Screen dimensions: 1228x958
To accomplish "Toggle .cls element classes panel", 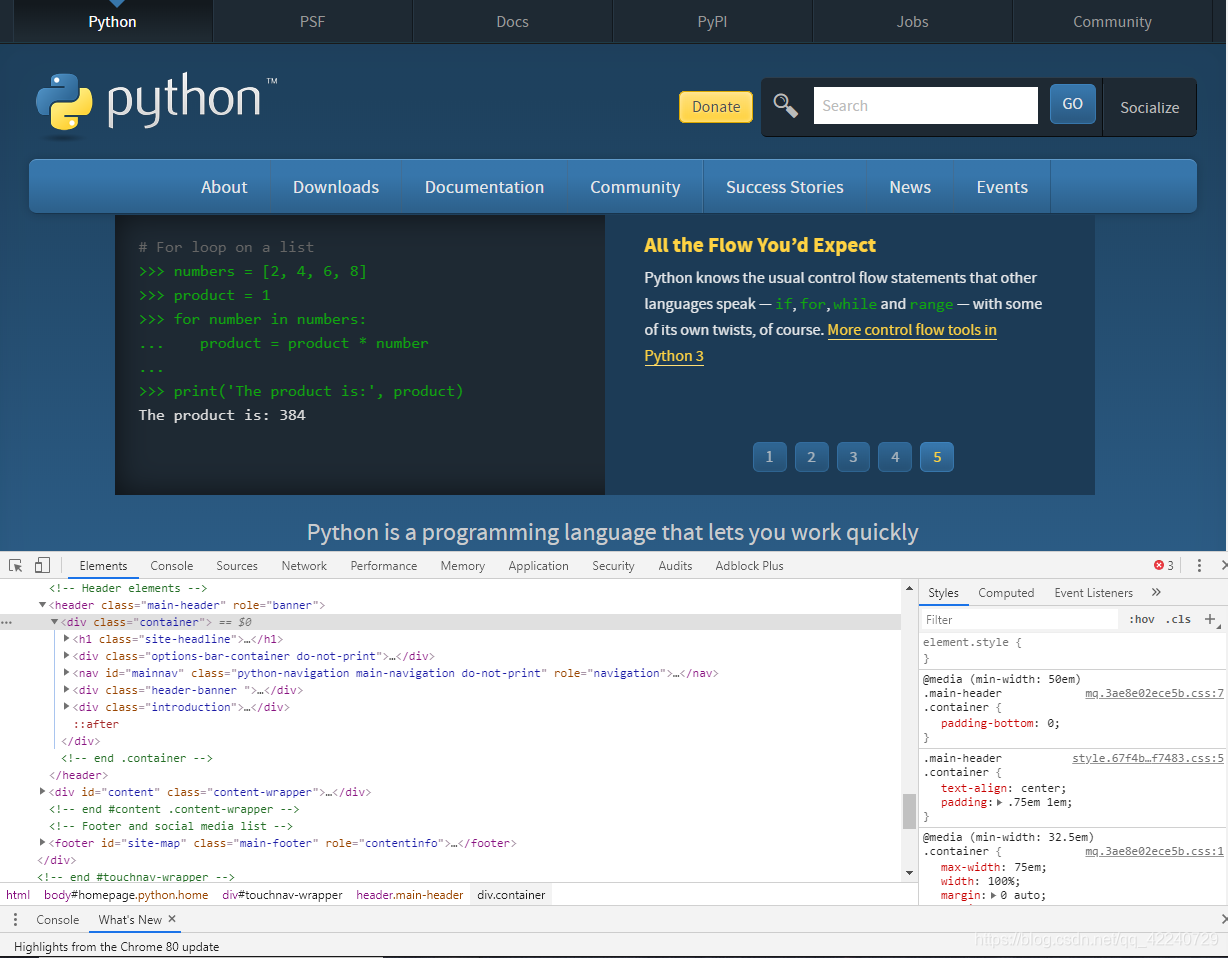I will click(1179, 619).
